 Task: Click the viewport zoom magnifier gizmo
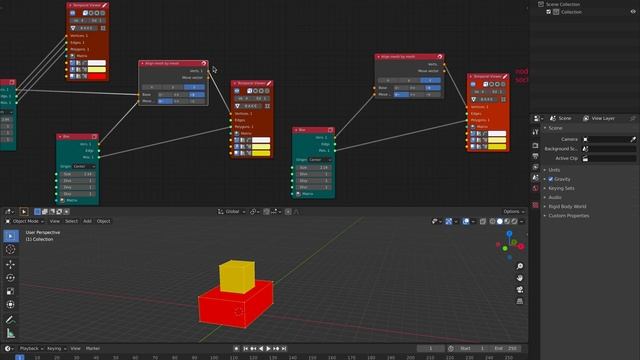coord(520,266)
